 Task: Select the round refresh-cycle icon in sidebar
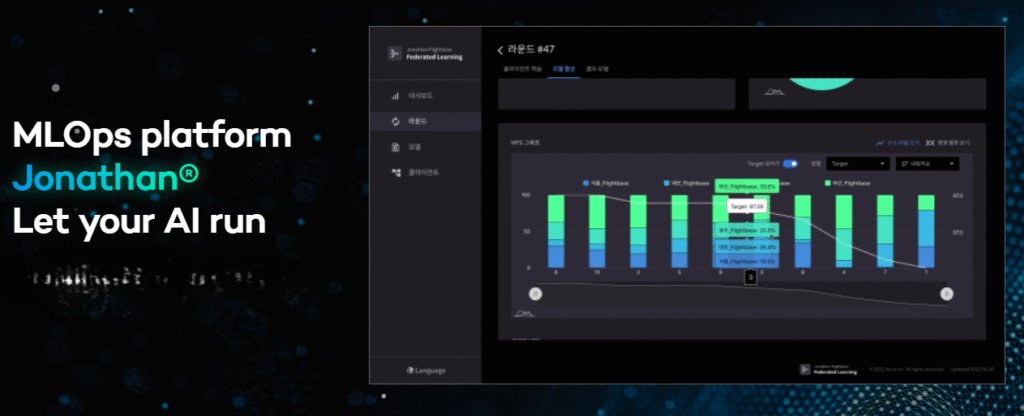(x=395, y=121)
